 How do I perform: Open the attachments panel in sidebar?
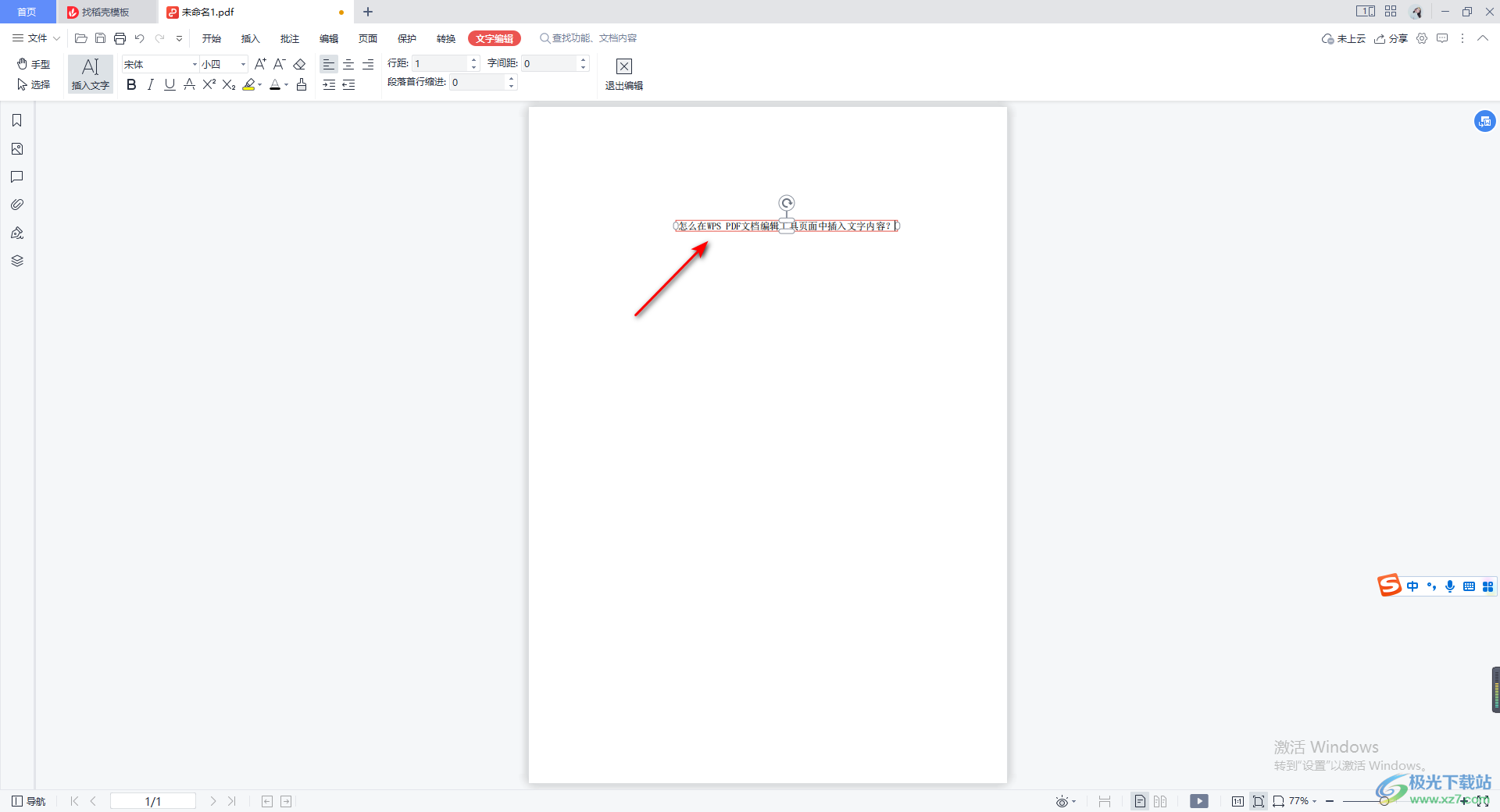point(17,205)
